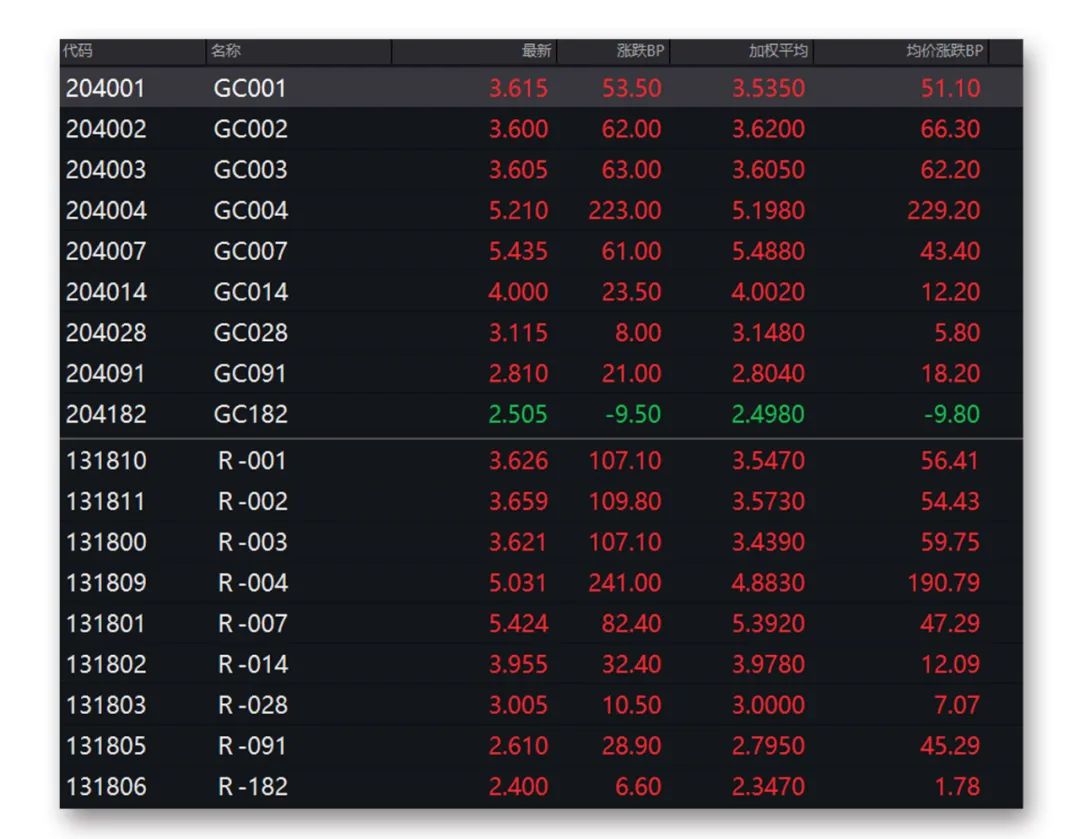The image size is (1080, 839).
Task: Click the 229.20 average BP value
Action: (x=943, y=210)
